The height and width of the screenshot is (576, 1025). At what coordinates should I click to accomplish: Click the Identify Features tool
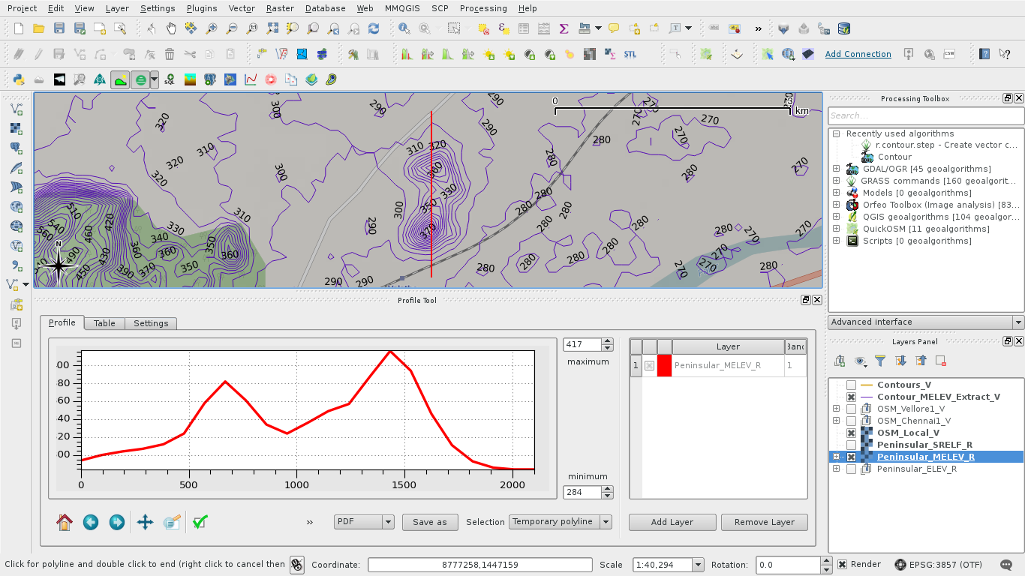pos(405,29)
